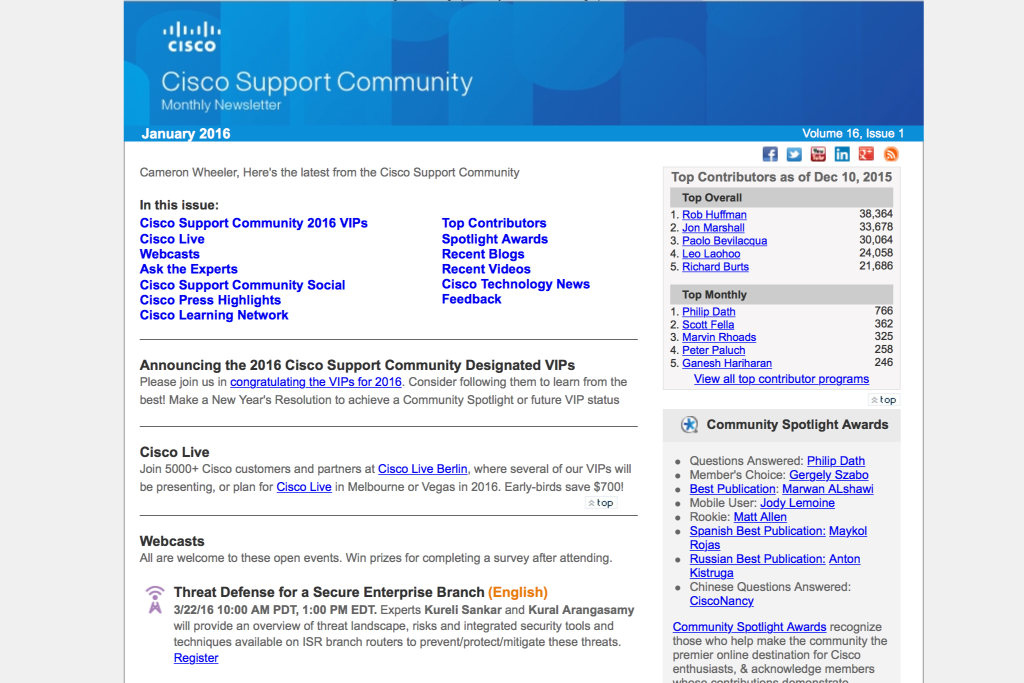This screenshot has width=1024, height=683.
Task: Subscribe via the orange RSS icon
Action: 890,154
